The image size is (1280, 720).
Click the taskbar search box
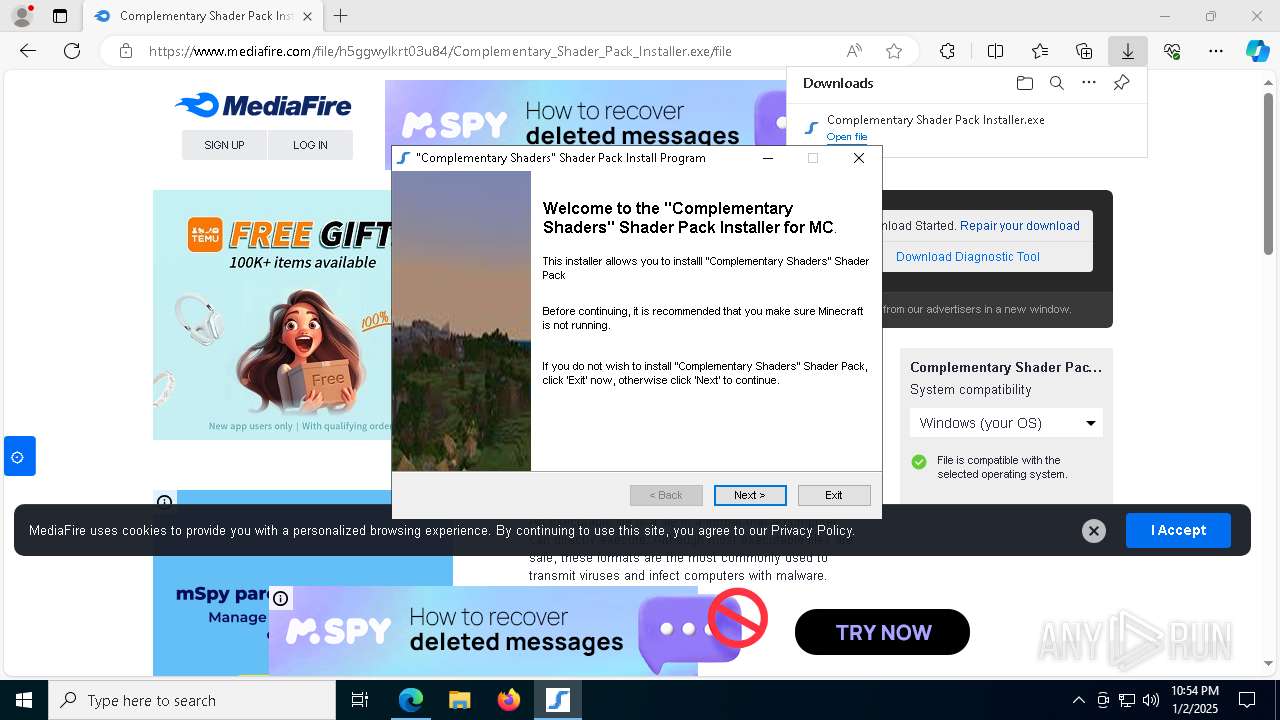pos(192,700)
